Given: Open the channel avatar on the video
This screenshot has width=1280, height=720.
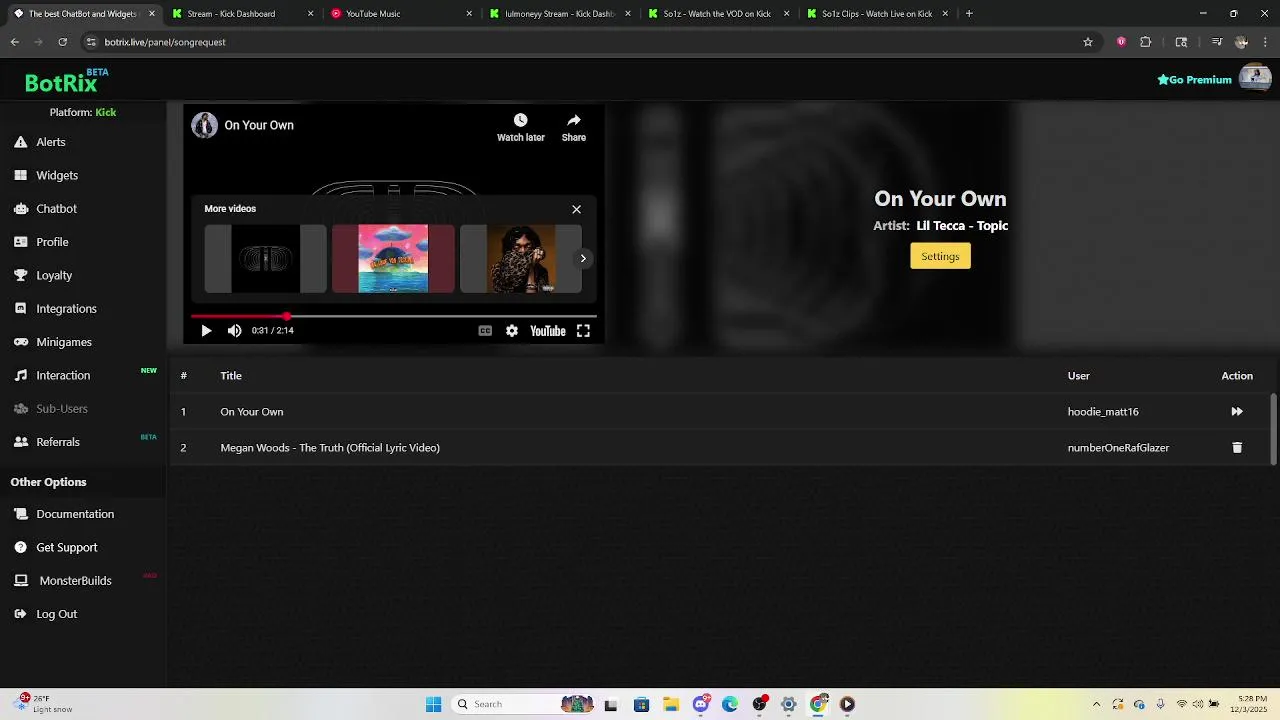Looking at the screenshot, I should [205, 125].
